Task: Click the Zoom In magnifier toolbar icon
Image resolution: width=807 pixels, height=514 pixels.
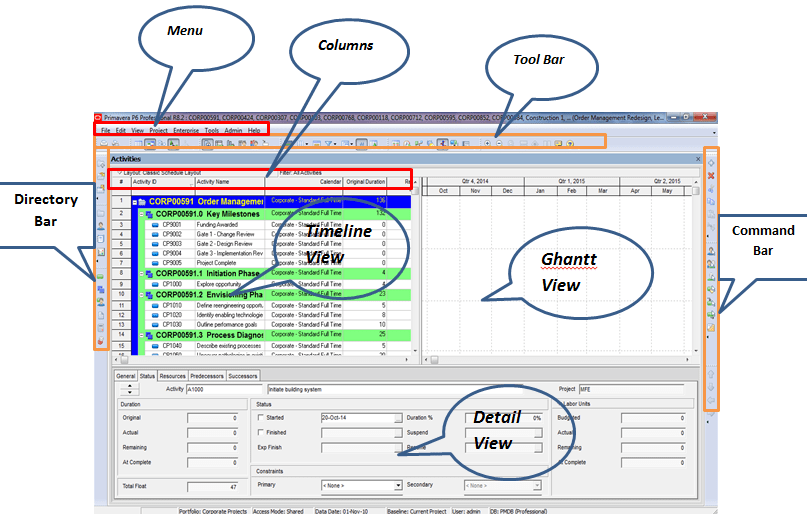Action: pos(487,144)
